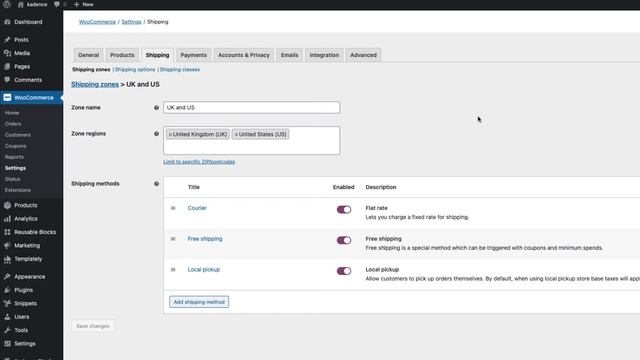
Task: Click the help tooltip icon beside Zone name
Action: [156, 108]
